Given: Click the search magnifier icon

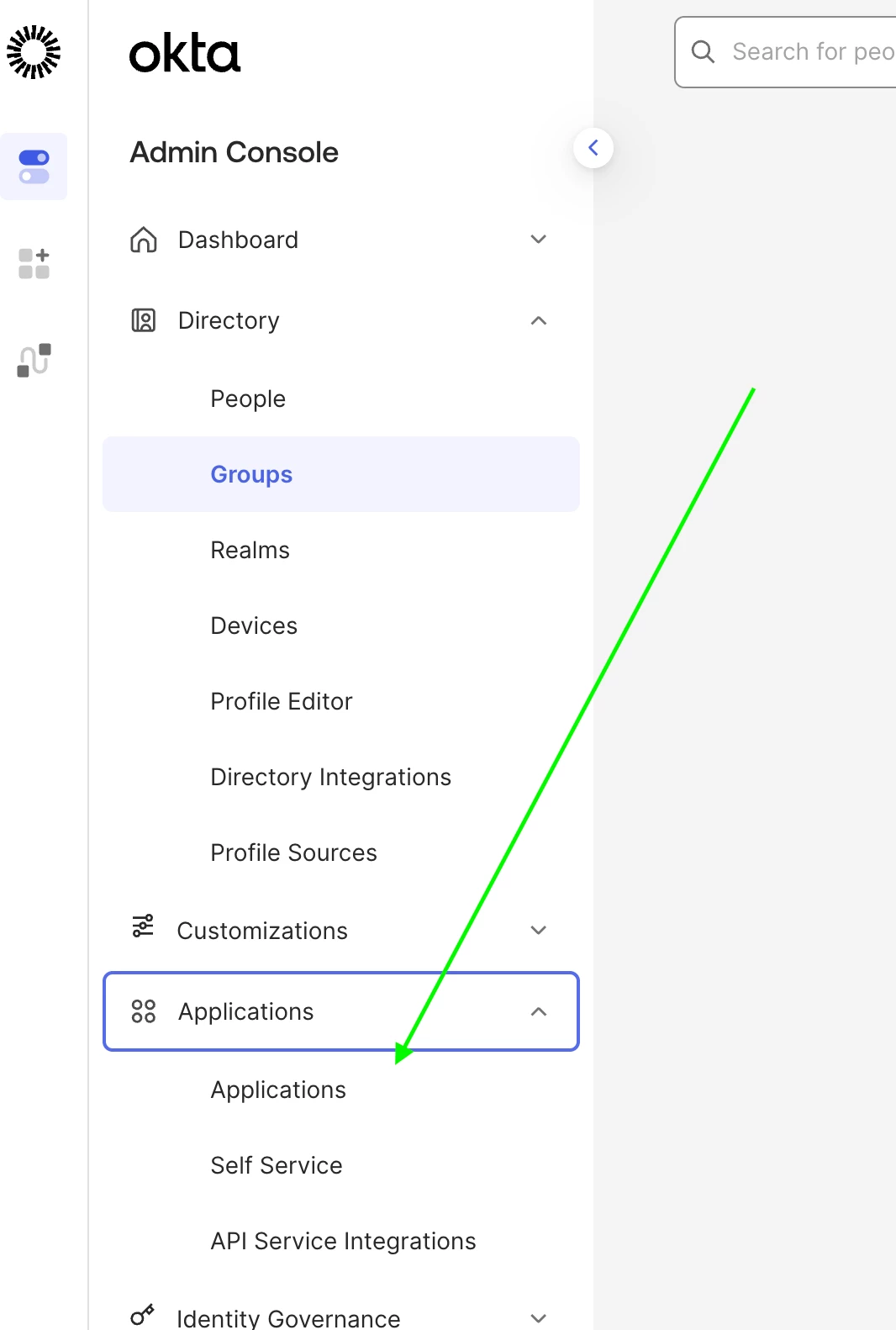Looking at the screenshot, I should coord(703,52).
